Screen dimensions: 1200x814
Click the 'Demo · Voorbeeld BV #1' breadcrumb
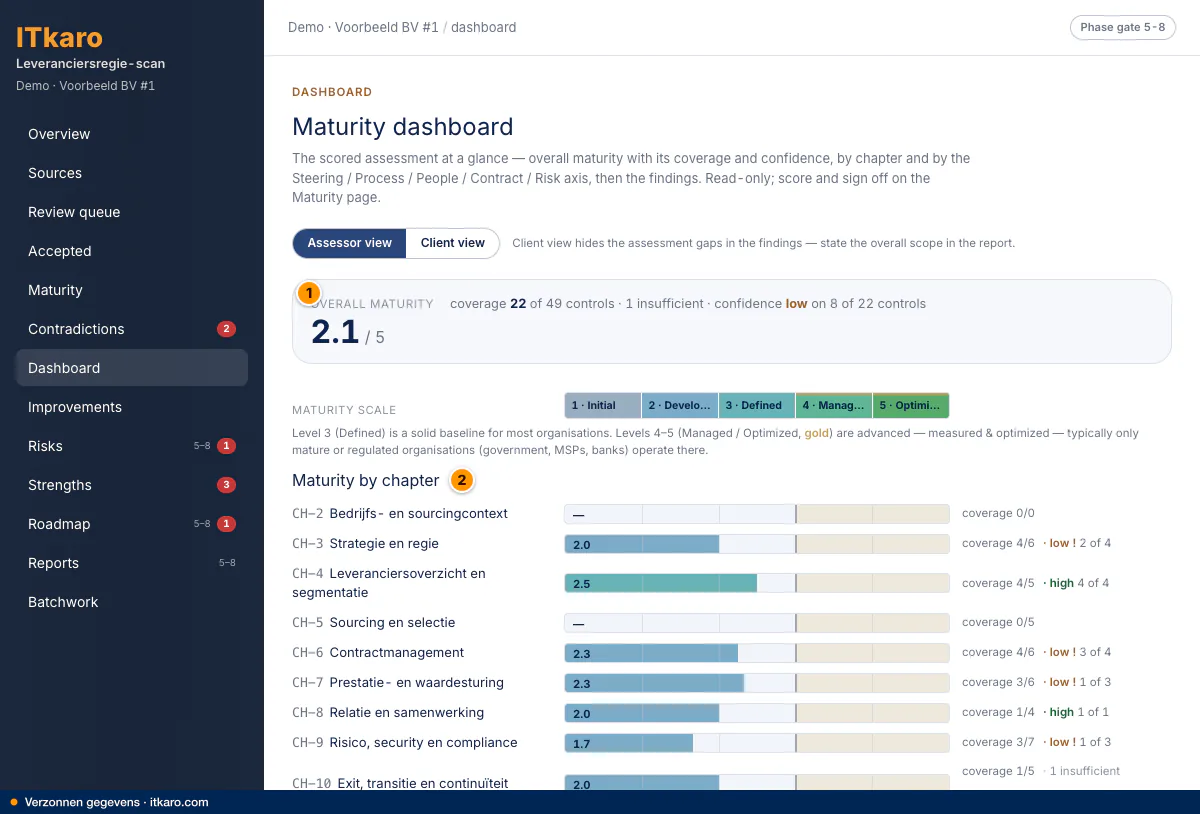coord(363,27)
